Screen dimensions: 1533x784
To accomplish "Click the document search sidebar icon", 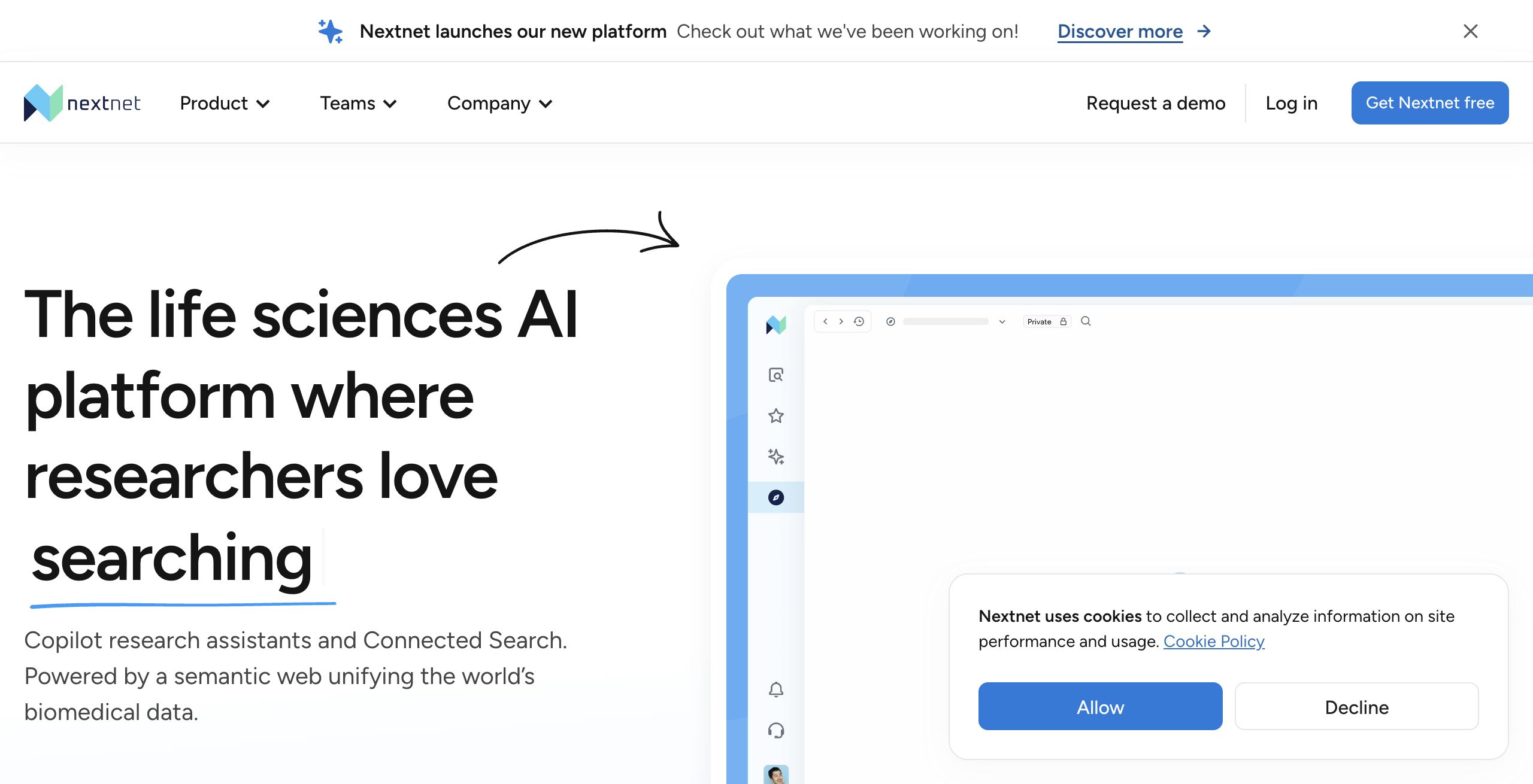I will [x=776, y=375].
